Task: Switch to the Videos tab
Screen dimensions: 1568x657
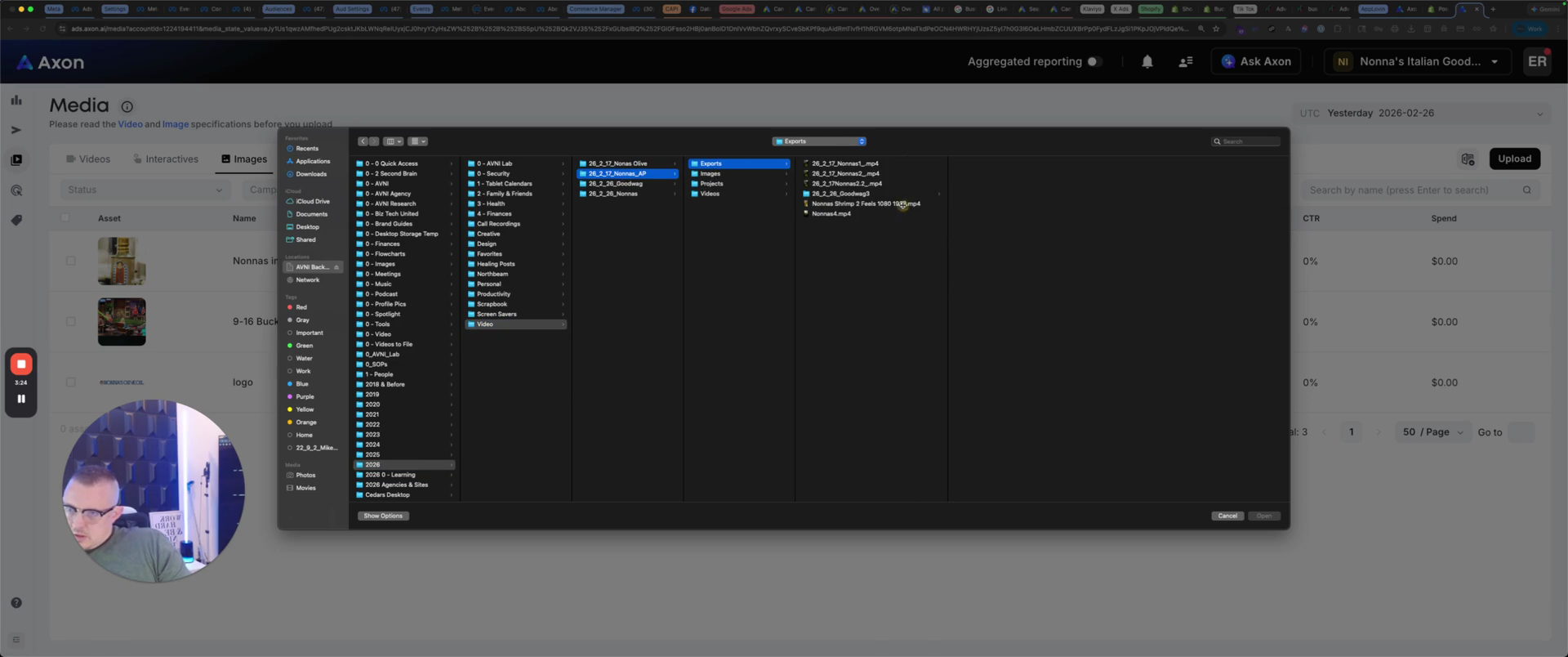Action: coord(88,159)
